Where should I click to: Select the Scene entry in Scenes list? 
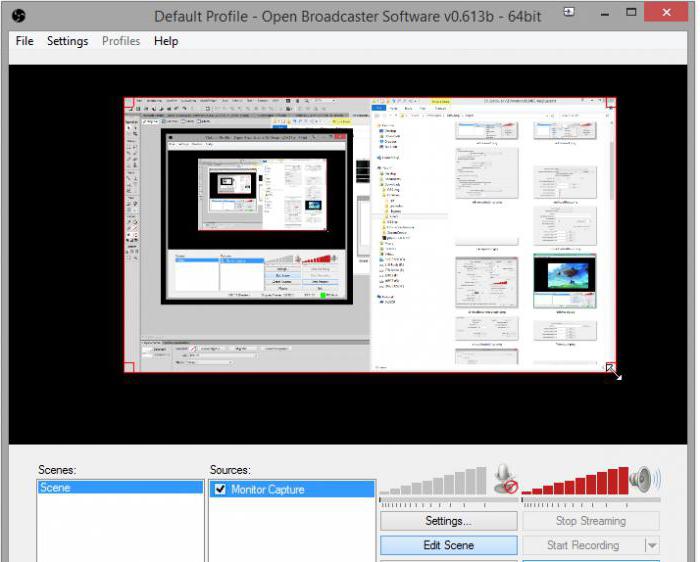click(x=120, y=487)
